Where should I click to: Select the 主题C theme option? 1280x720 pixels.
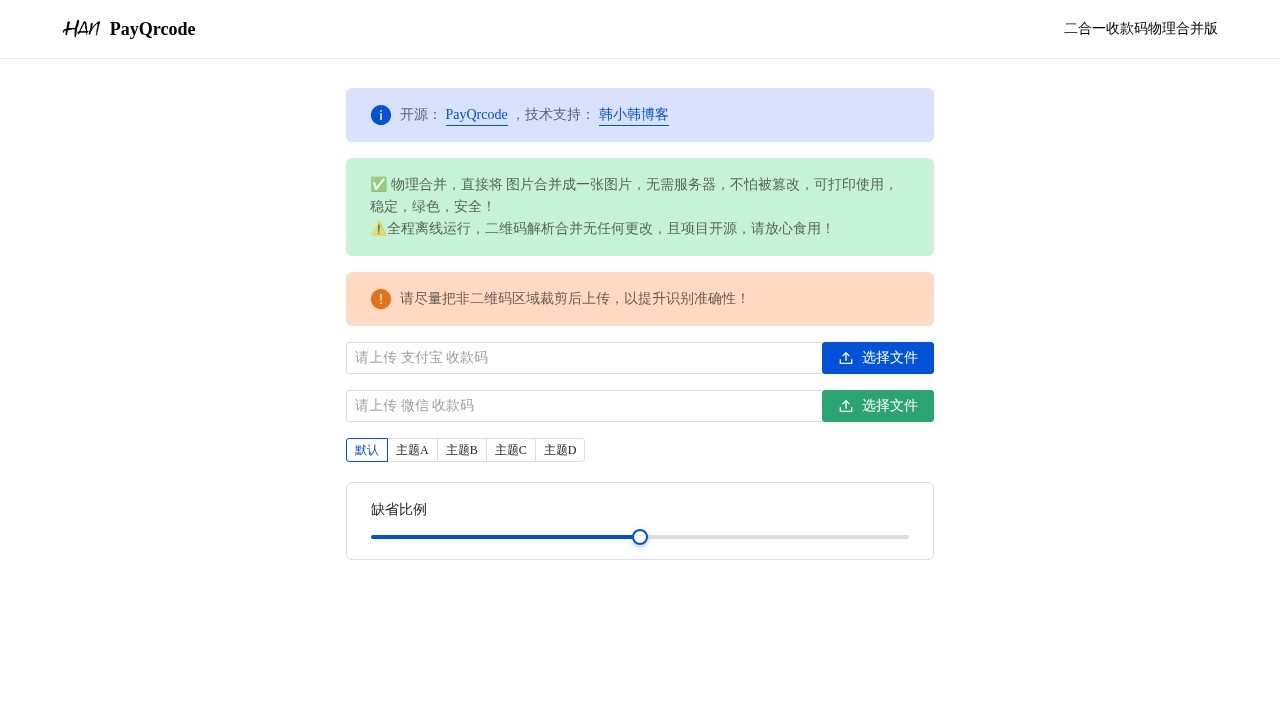click(x=510, y=450)
